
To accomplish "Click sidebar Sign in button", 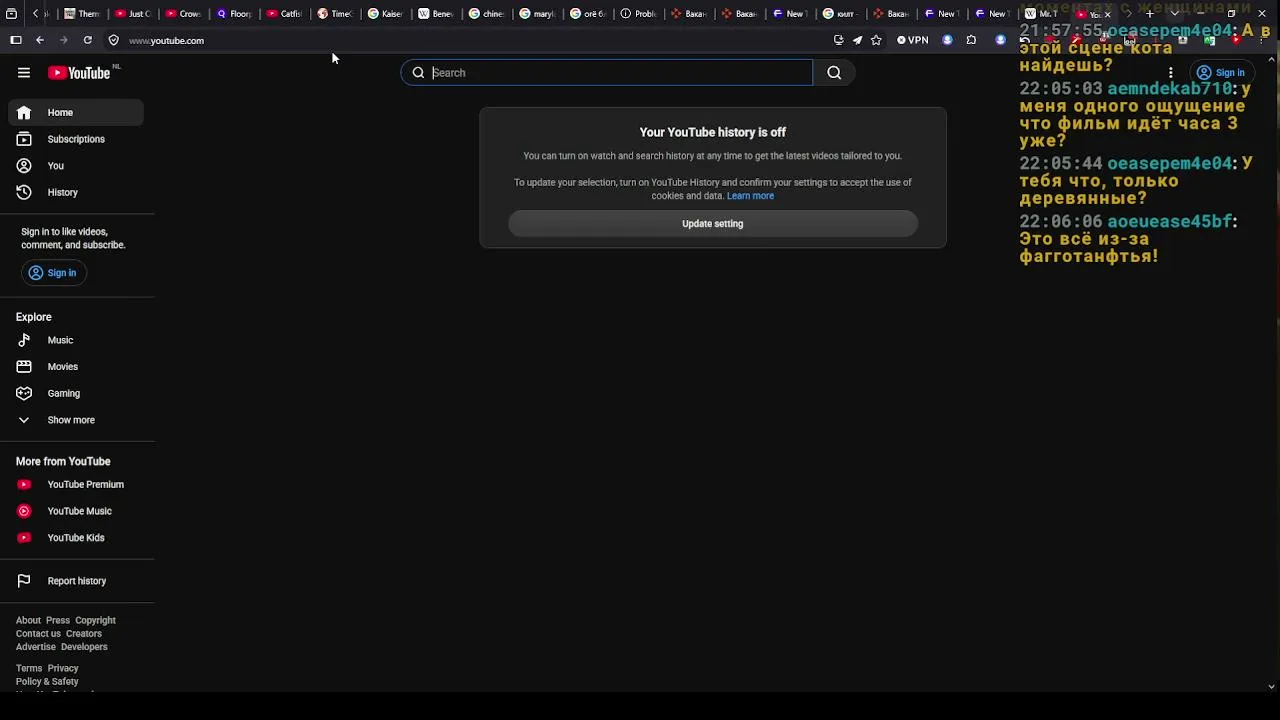I will tap(52, 273).
